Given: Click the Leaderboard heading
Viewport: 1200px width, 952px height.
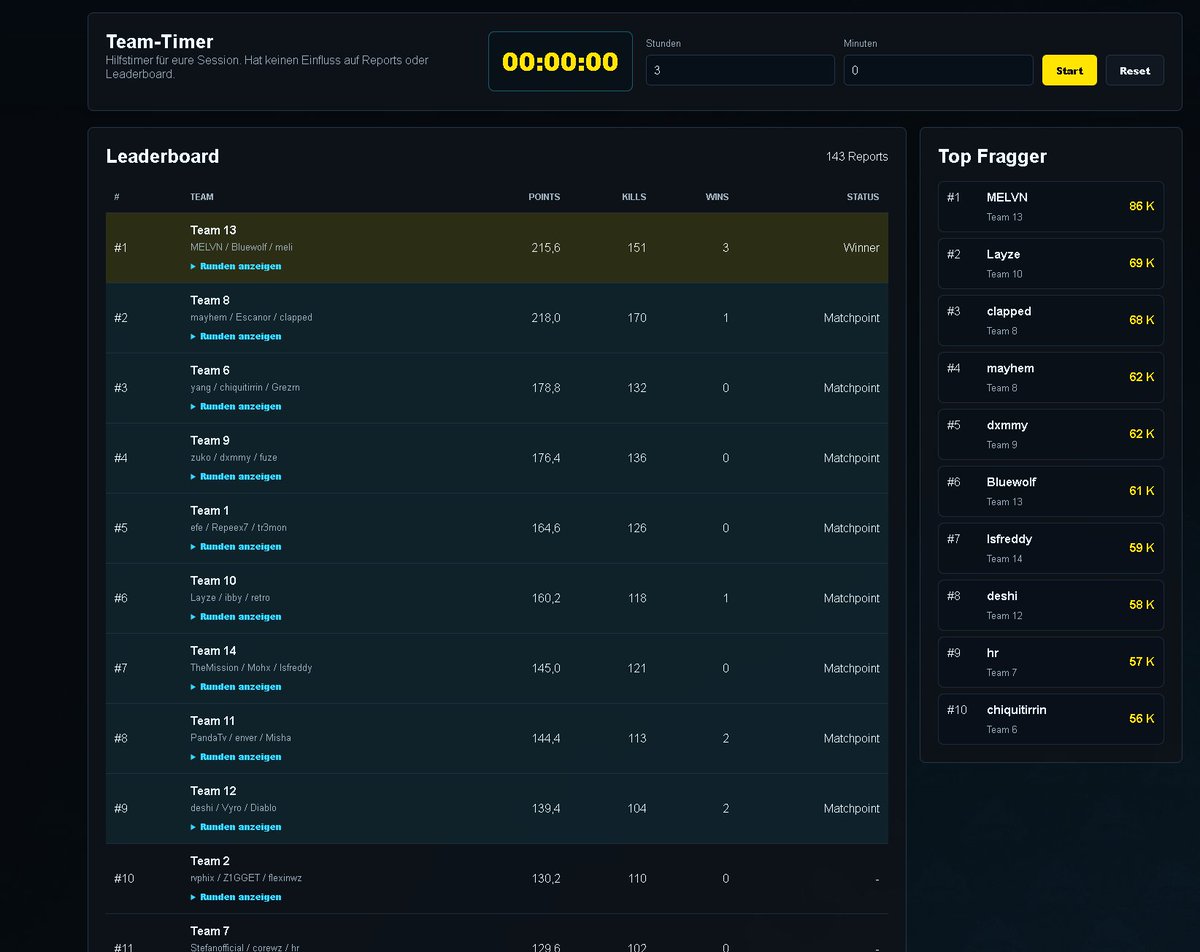Looking at the screenshot, I should [x=162, y=156].
